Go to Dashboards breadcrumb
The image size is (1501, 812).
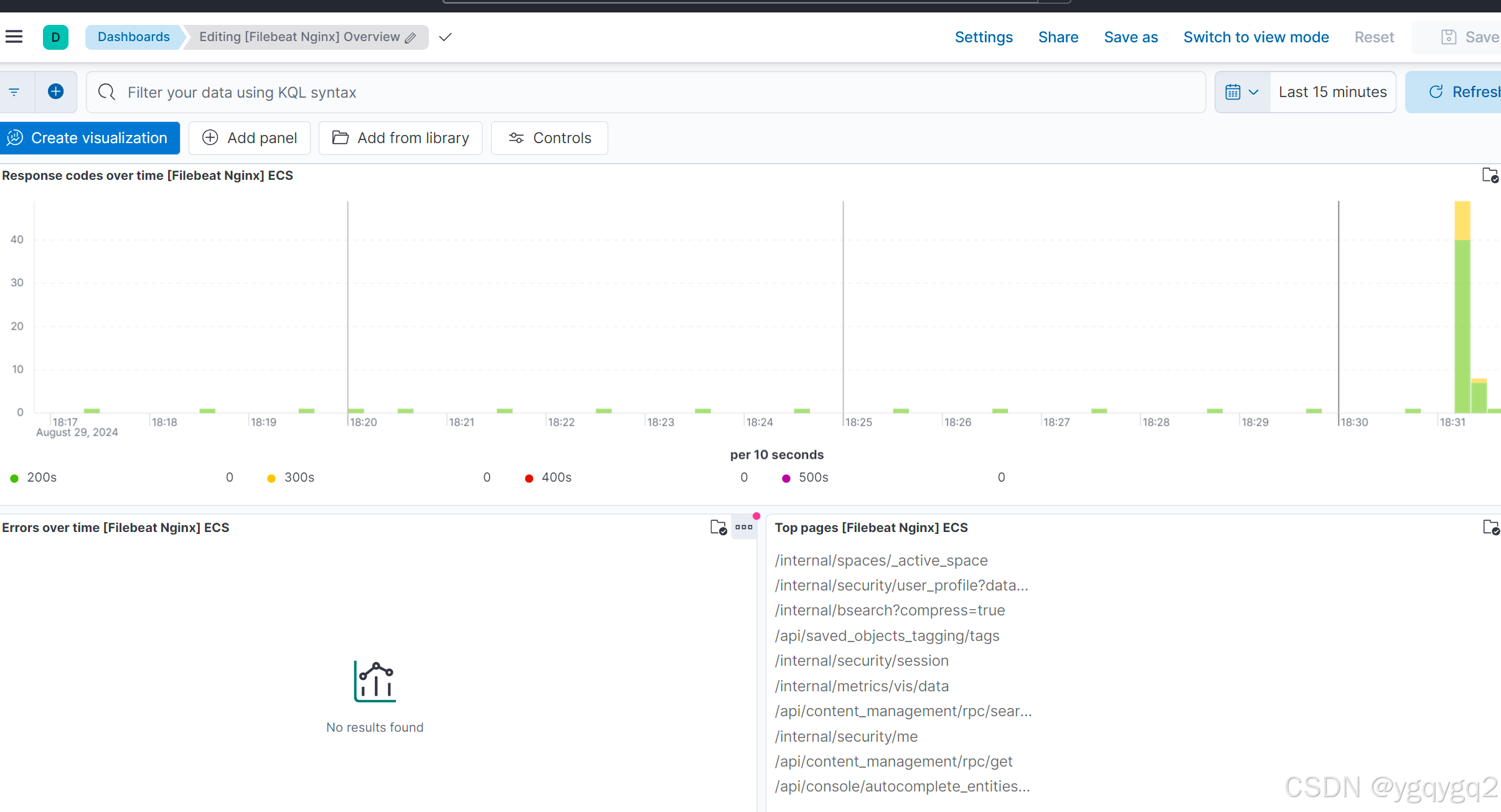[x=133, y=37]
